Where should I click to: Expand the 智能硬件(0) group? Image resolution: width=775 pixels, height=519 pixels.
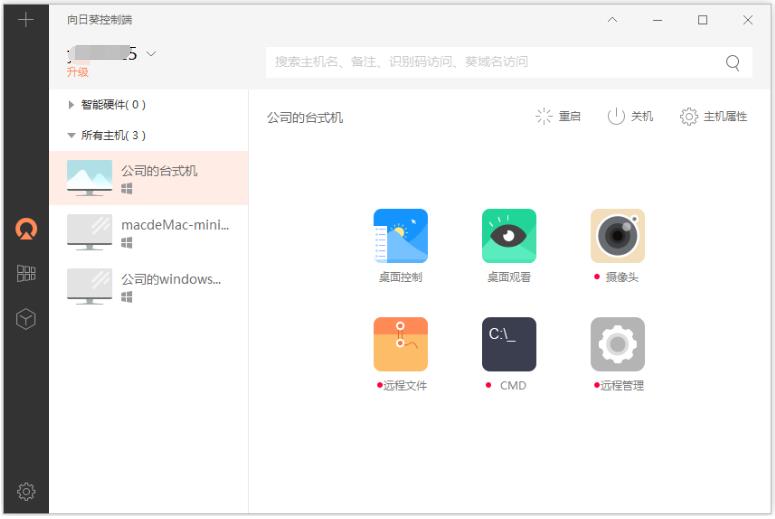[71, 105]
